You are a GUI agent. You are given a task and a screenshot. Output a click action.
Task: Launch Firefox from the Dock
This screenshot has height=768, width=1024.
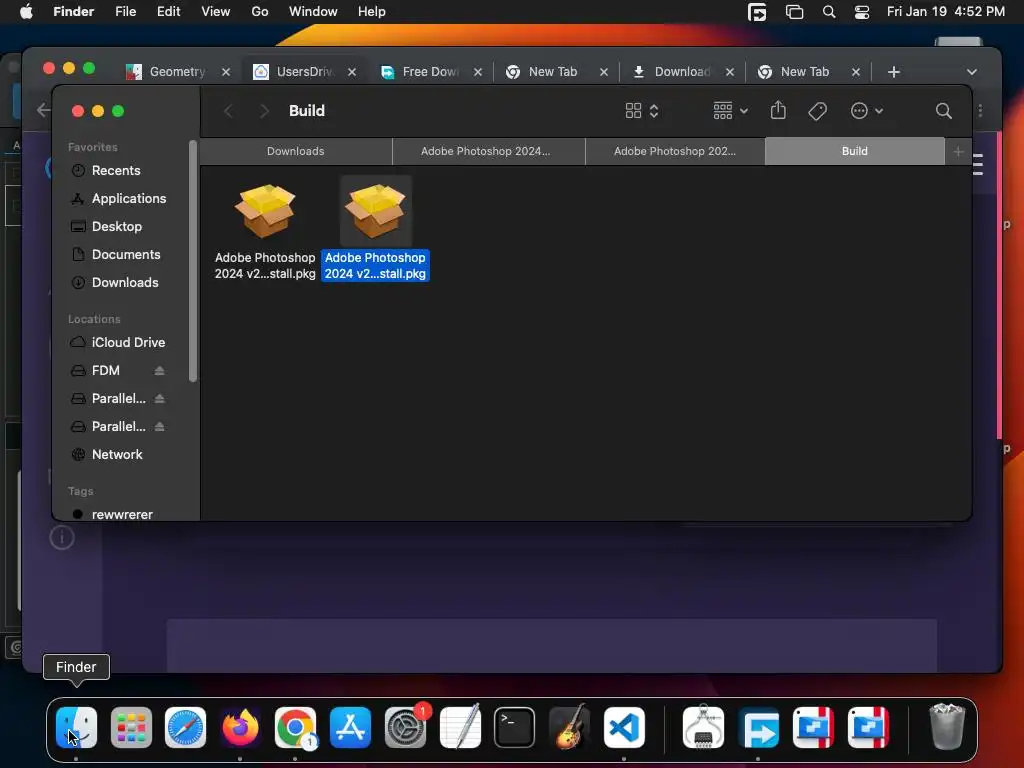tap(240, 728)
